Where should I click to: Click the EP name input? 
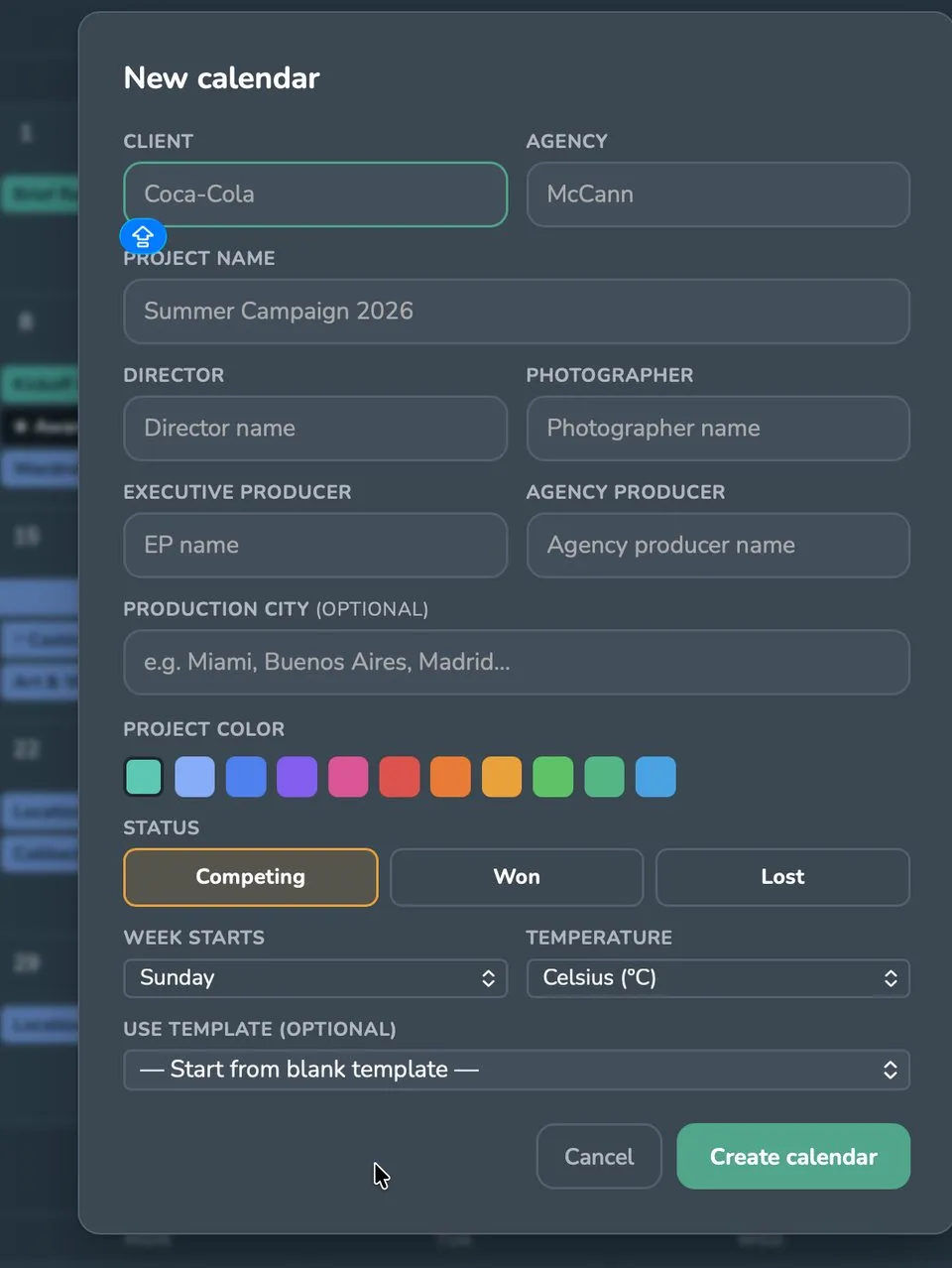tap(315, 546)
